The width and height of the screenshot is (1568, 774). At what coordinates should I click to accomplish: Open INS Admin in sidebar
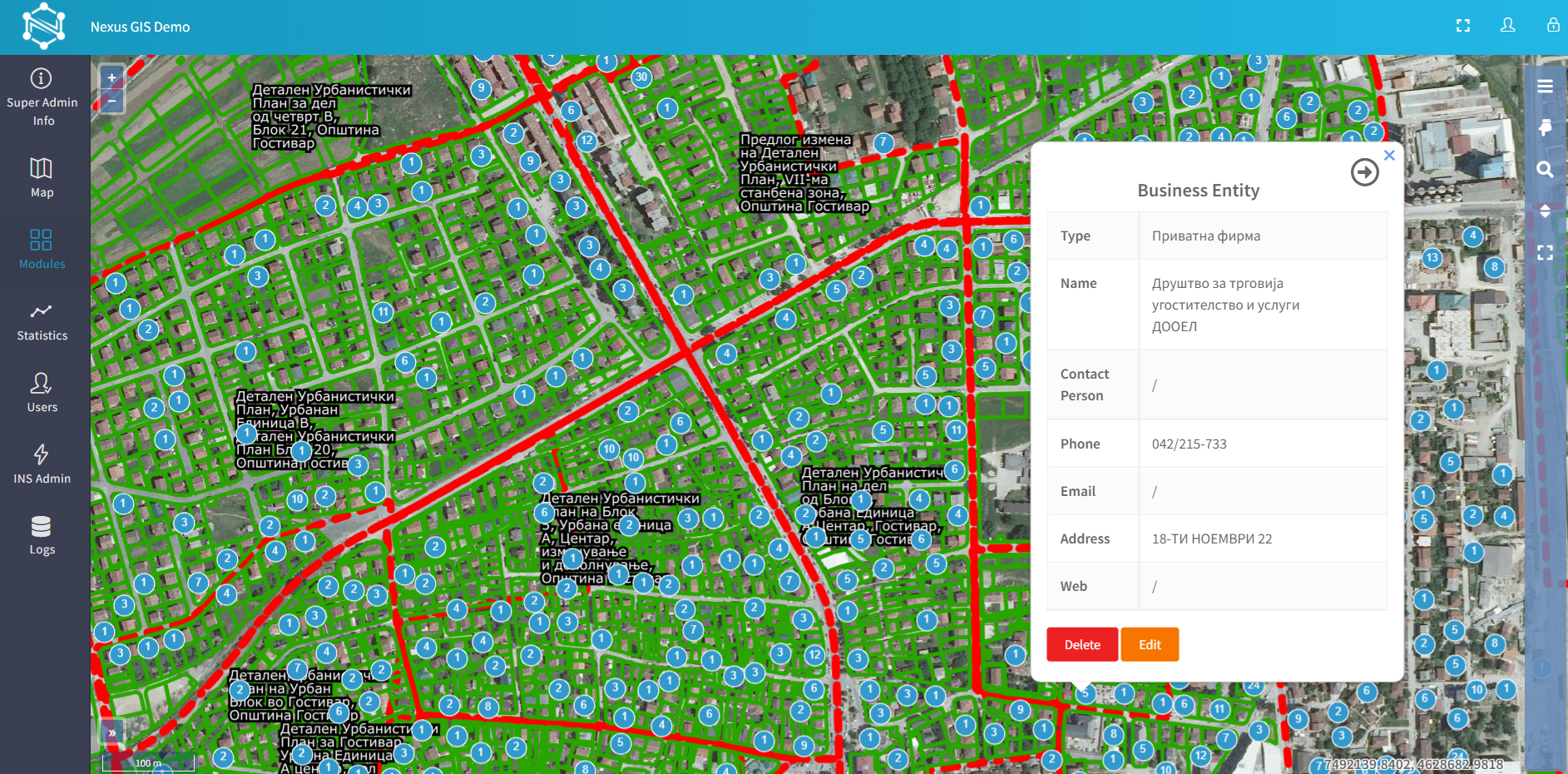click(42, 464)
